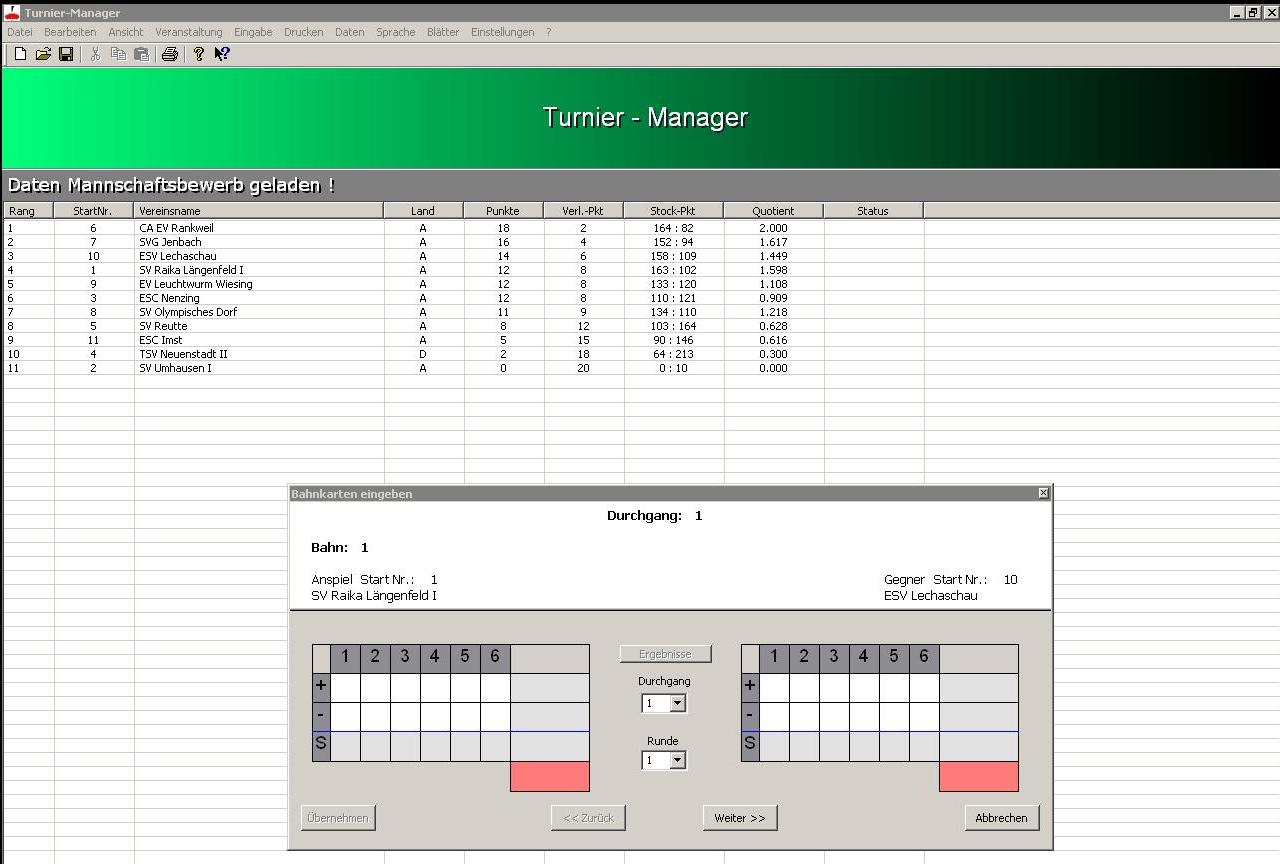Click the Open folder toolbar icon
This screenshot has width=1280, height=864.
[x=43, y=54]
